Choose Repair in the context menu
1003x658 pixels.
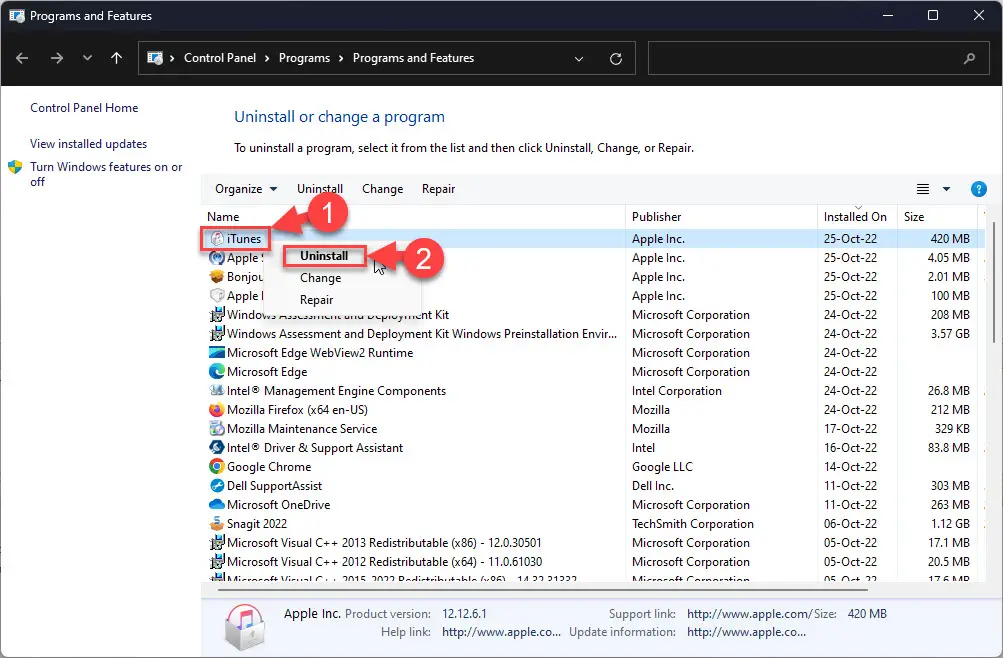[317, 300]
